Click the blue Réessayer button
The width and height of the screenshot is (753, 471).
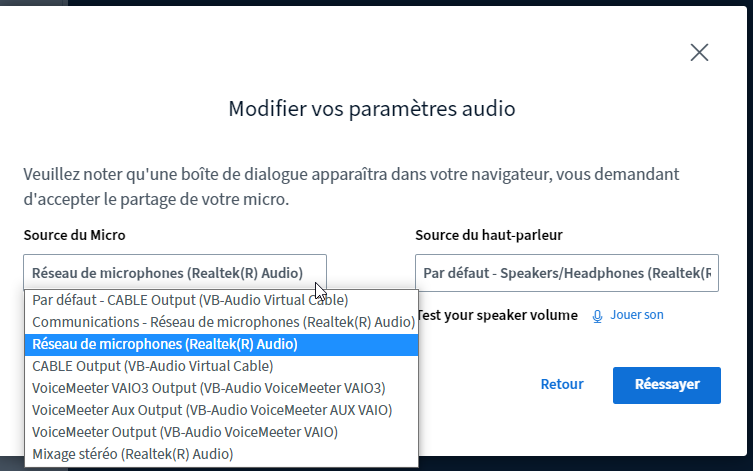coord(667,385)
